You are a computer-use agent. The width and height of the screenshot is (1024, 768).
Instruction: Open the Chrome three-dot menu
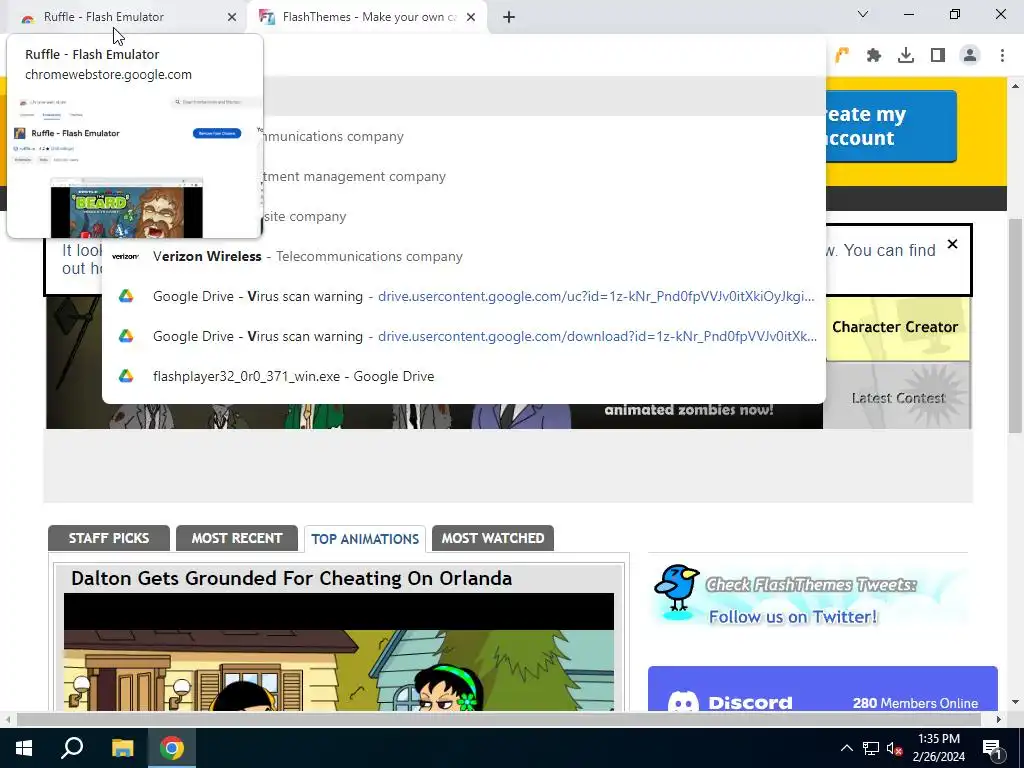1002,56
